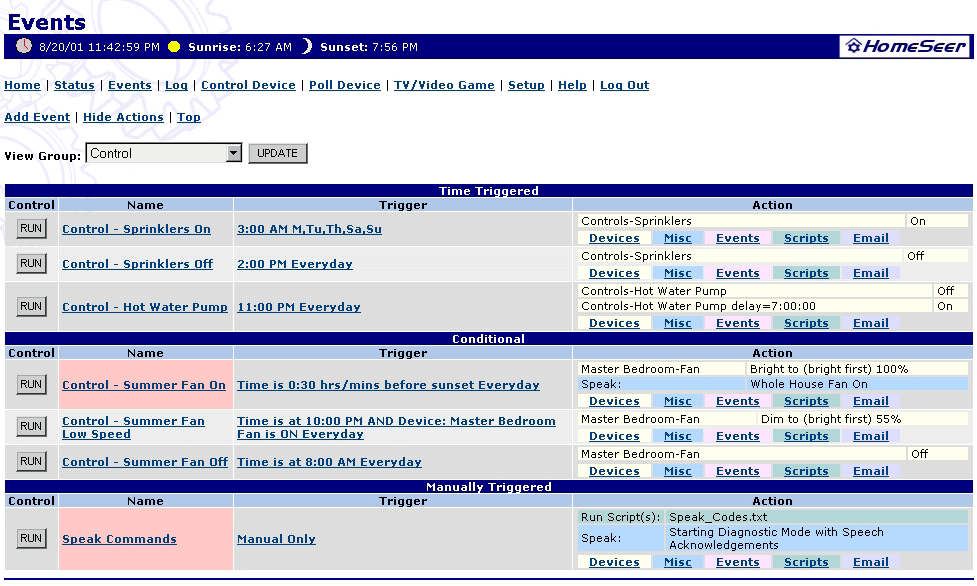Click the clock icon in status bar
The height and width of the screenshot is (586, 977).
point(24,46)
